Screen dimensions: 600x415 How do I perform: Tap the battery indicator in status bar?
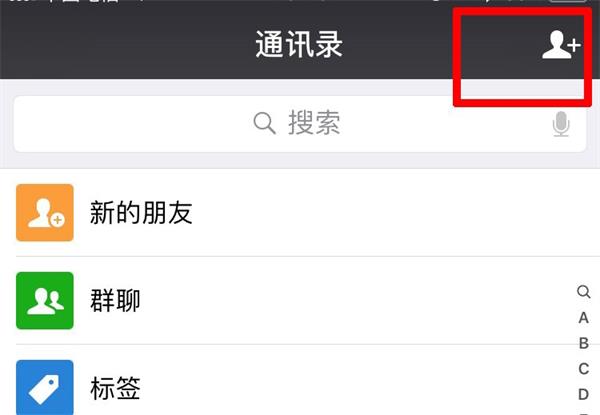567,1
